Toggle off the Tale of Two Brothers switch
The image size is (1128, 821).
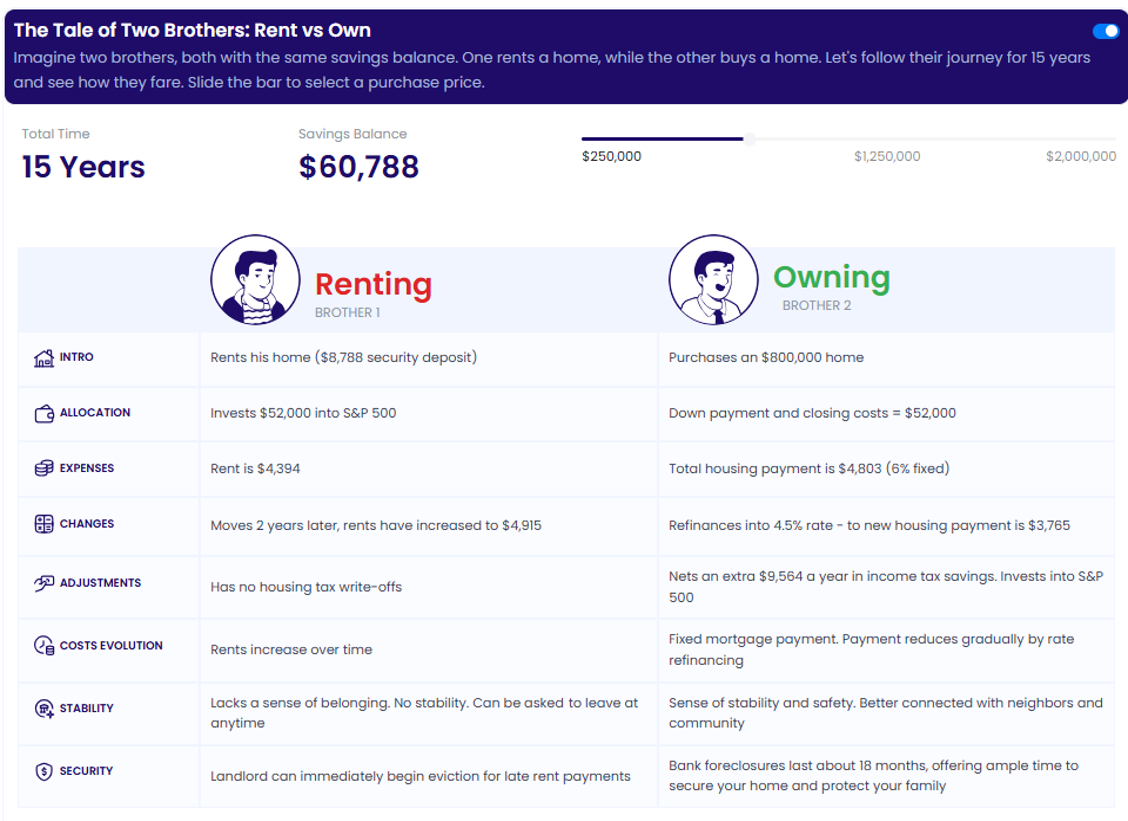pyautogui.click(x=1105, y=31)
